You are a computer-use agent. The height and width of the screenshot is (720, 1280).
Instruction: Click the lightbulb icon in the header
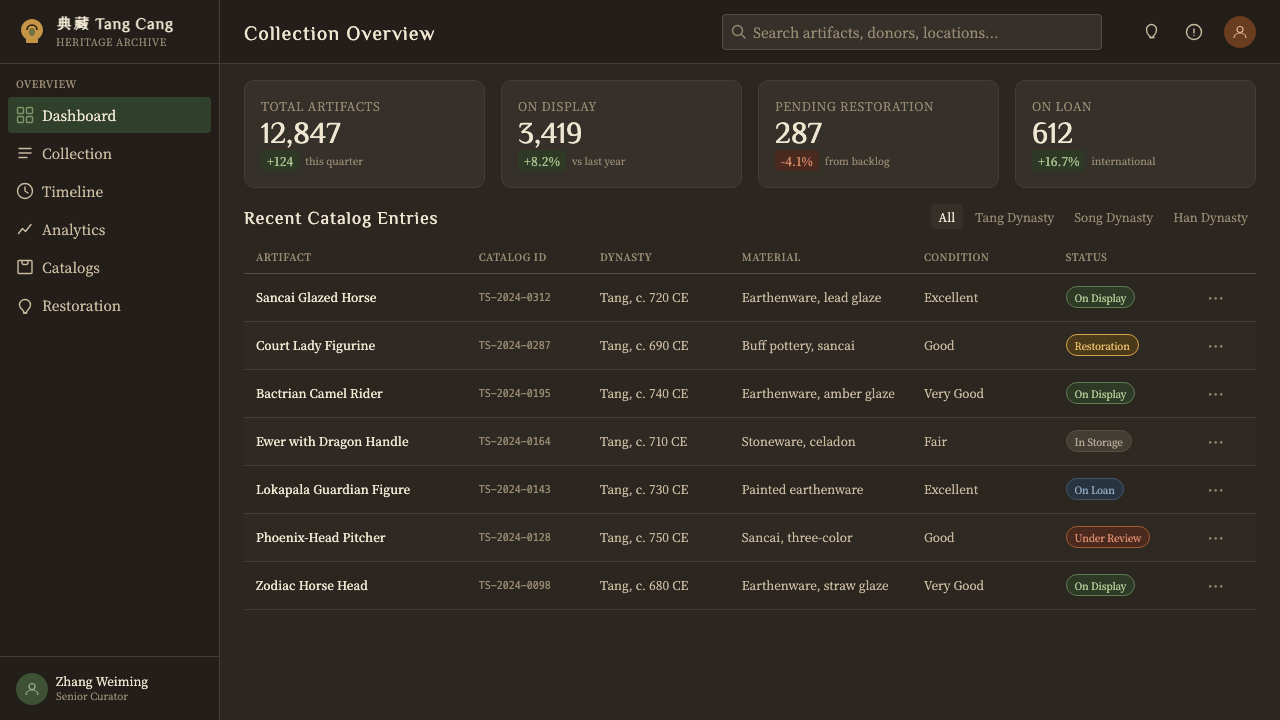pos(1151,32)
